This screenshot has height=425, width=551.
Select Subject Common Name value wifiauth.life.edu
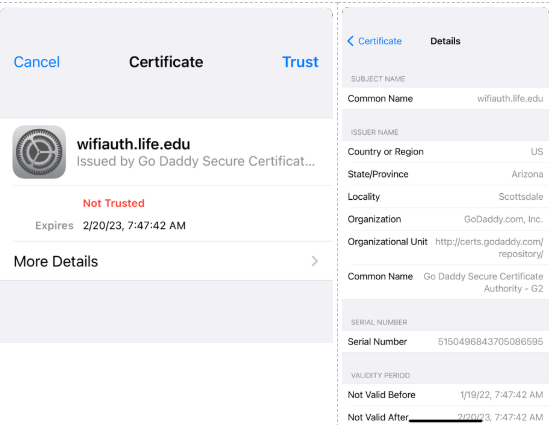click(x=510, y=99)
